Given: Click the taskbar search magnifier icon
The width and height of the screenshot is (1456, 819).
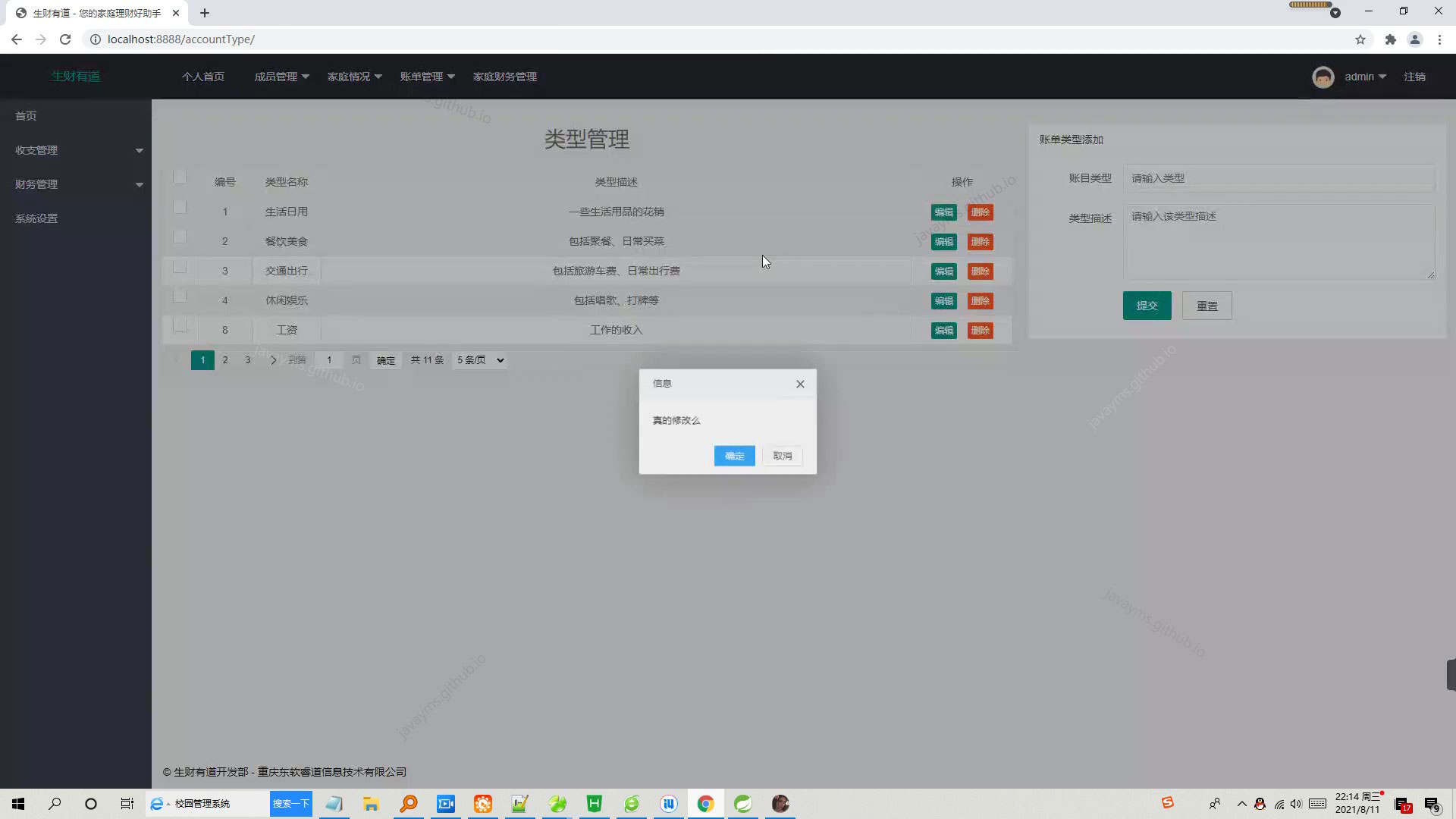Looking at the screenshot, I should tap(55, 804).
